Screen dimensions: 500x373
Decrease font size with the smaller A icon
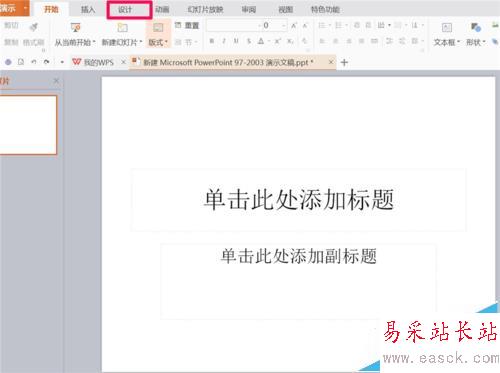(305, 25)
